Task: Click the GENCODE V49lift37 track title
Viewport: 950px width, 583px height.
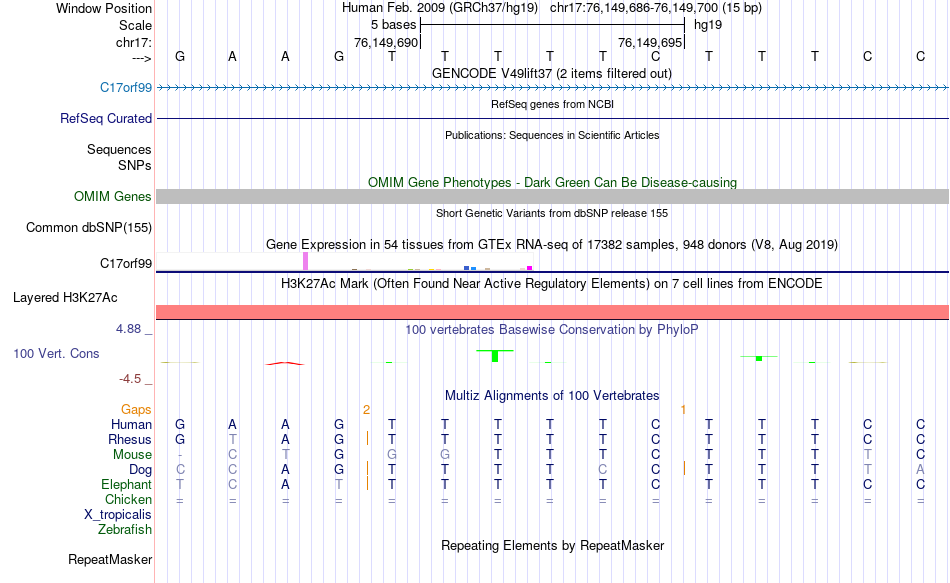Action: [551, 73]
